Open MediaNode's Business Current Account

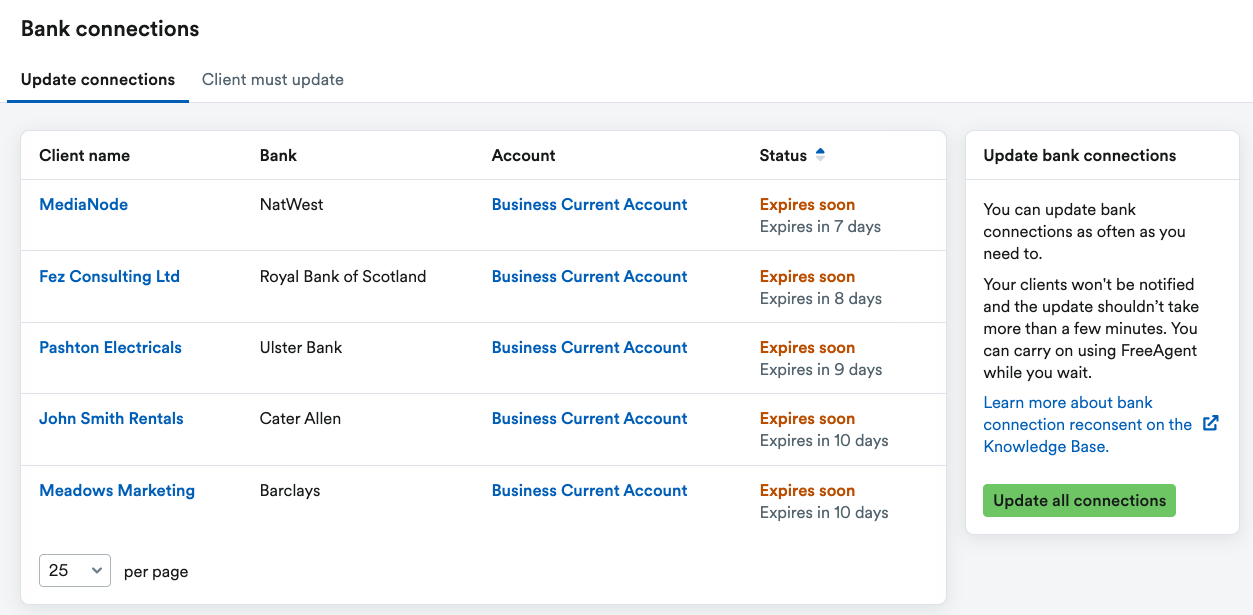590,204
